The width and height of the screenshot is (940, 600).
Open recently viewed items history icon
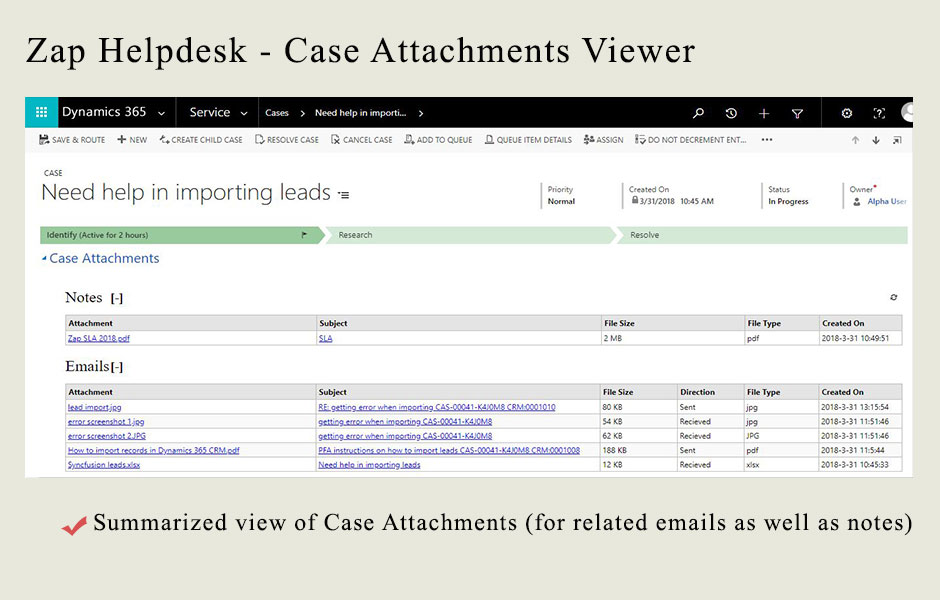click(731, 113)
